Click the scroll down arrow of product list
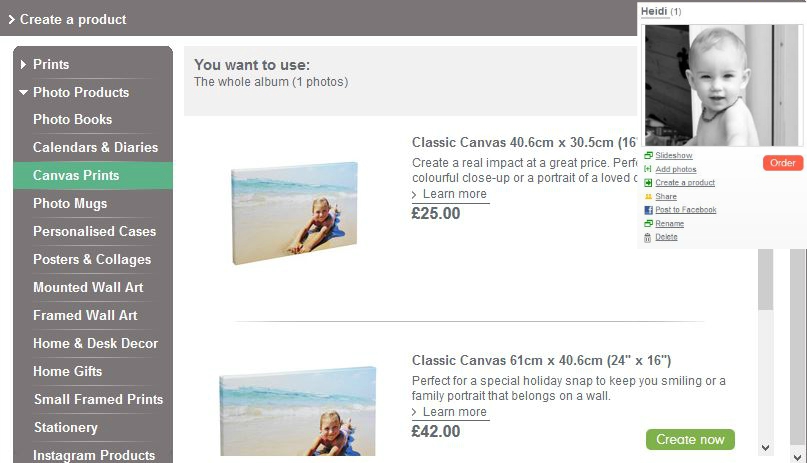807x463 pixels. coord(766,448)
